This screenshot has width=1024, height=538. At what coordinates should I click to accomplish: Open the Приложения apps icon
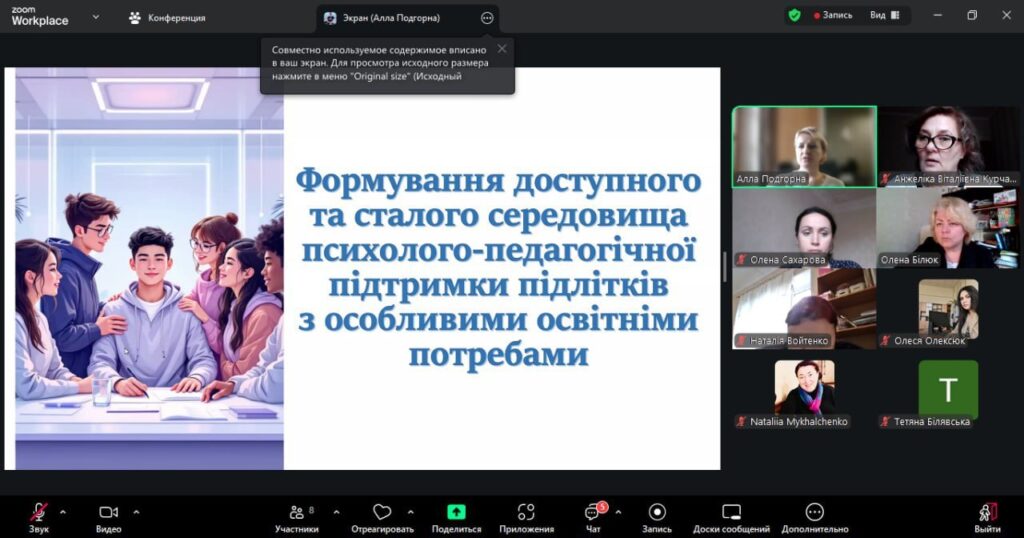tap(526, 512)
